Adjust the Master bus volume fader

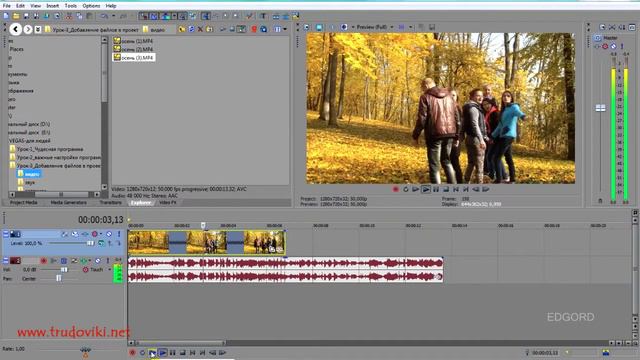[600, 108]
